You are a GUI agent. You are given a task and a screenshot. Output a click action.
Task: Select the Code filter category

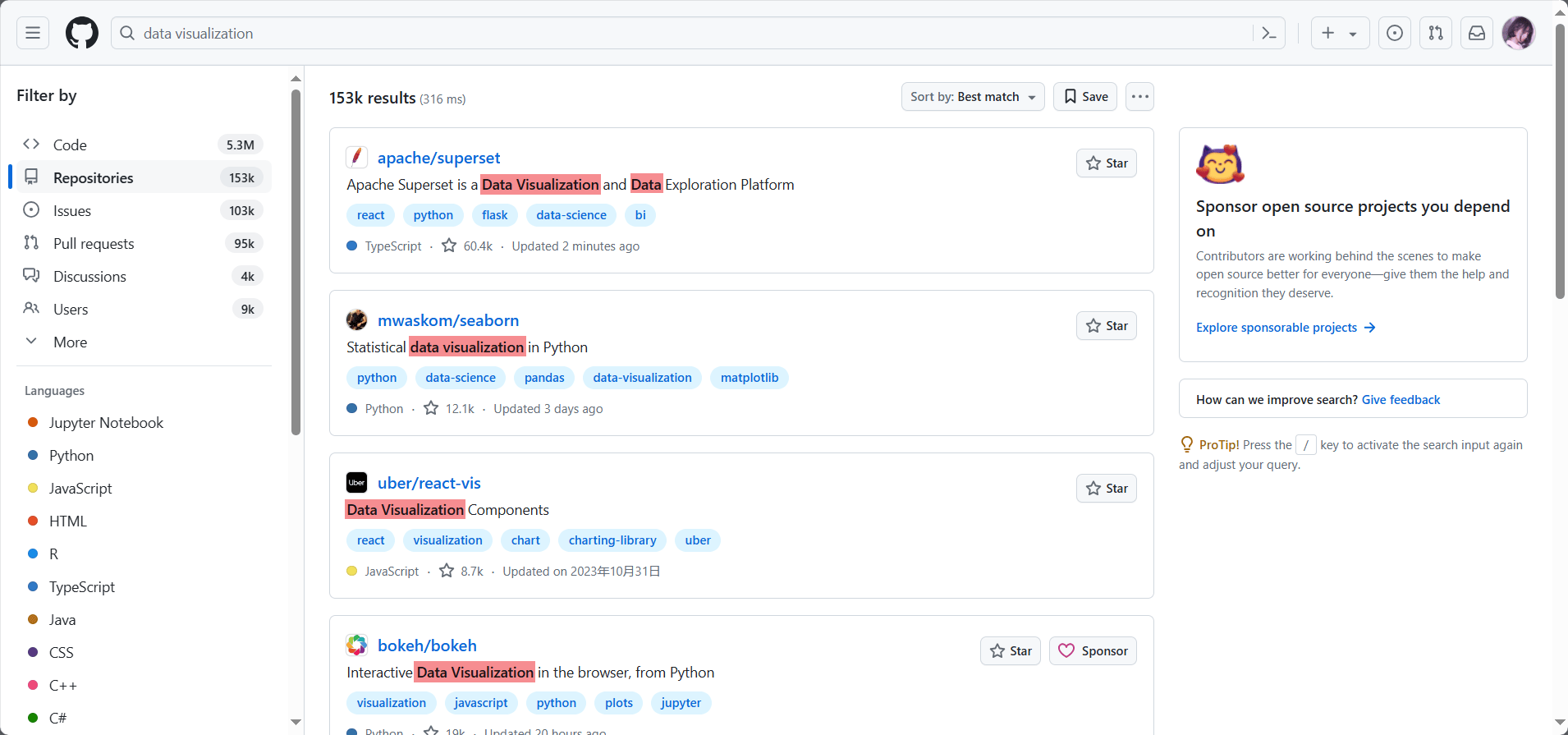70,145
